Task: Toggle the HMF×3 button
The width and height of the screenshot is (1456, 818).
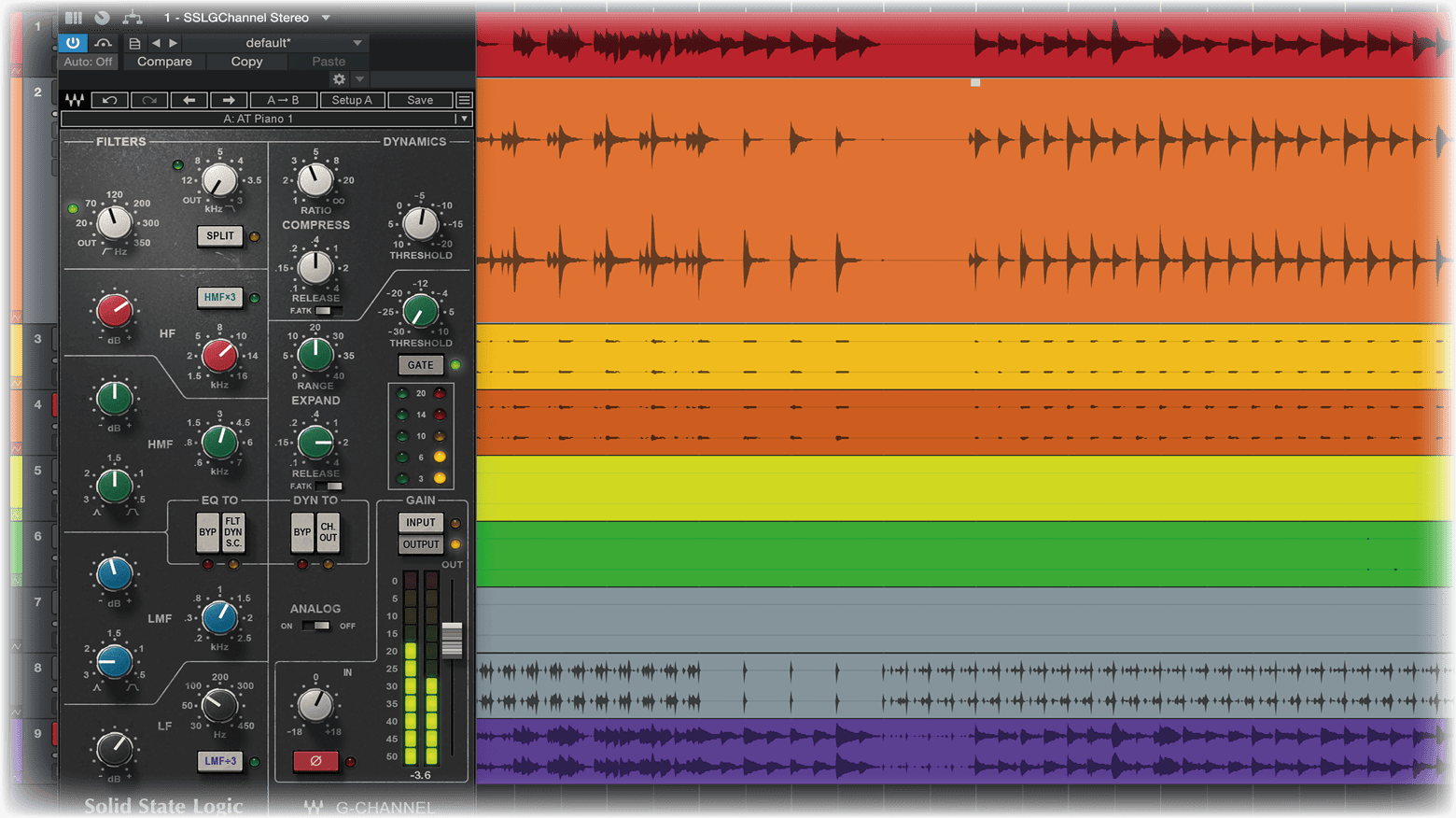Action: [x=220, y=297]
